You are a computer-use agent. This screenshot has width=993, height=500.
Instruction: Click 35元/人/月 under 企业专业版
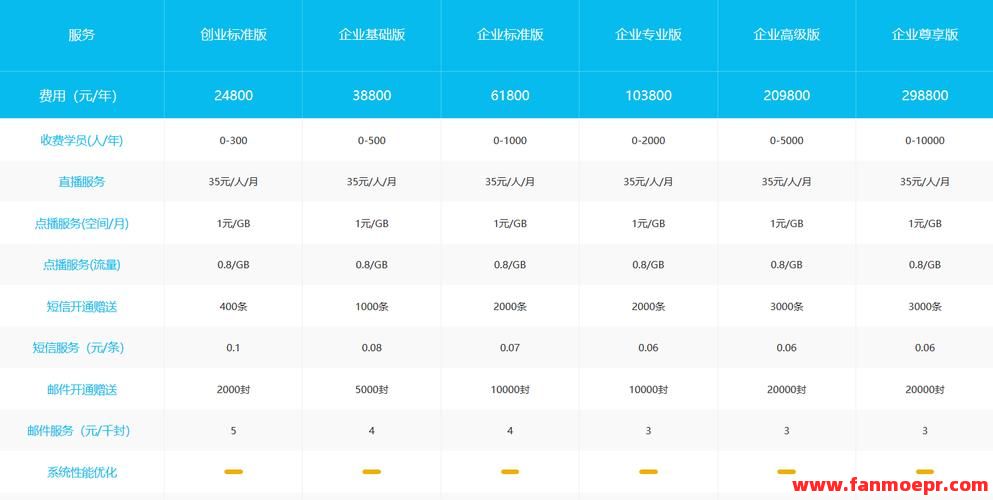point(648,182)
